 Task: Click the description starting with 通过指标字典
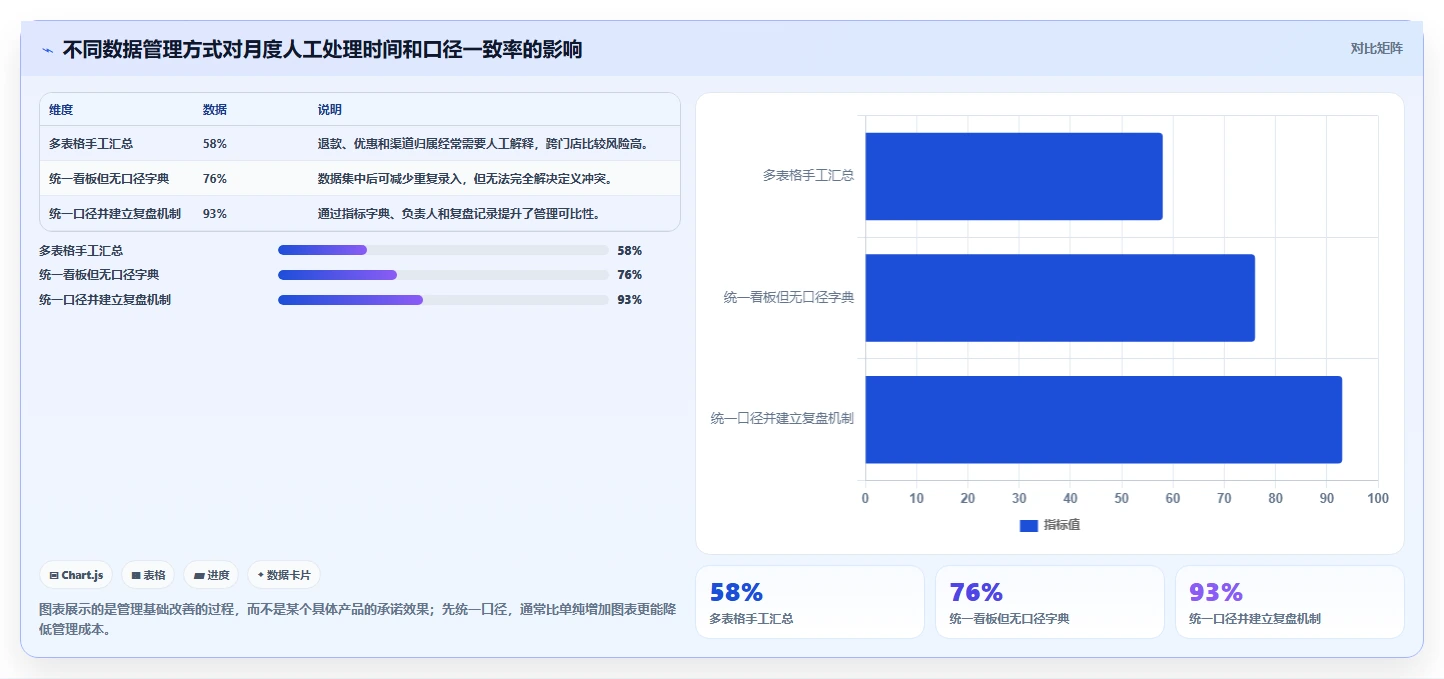point(459,214)
